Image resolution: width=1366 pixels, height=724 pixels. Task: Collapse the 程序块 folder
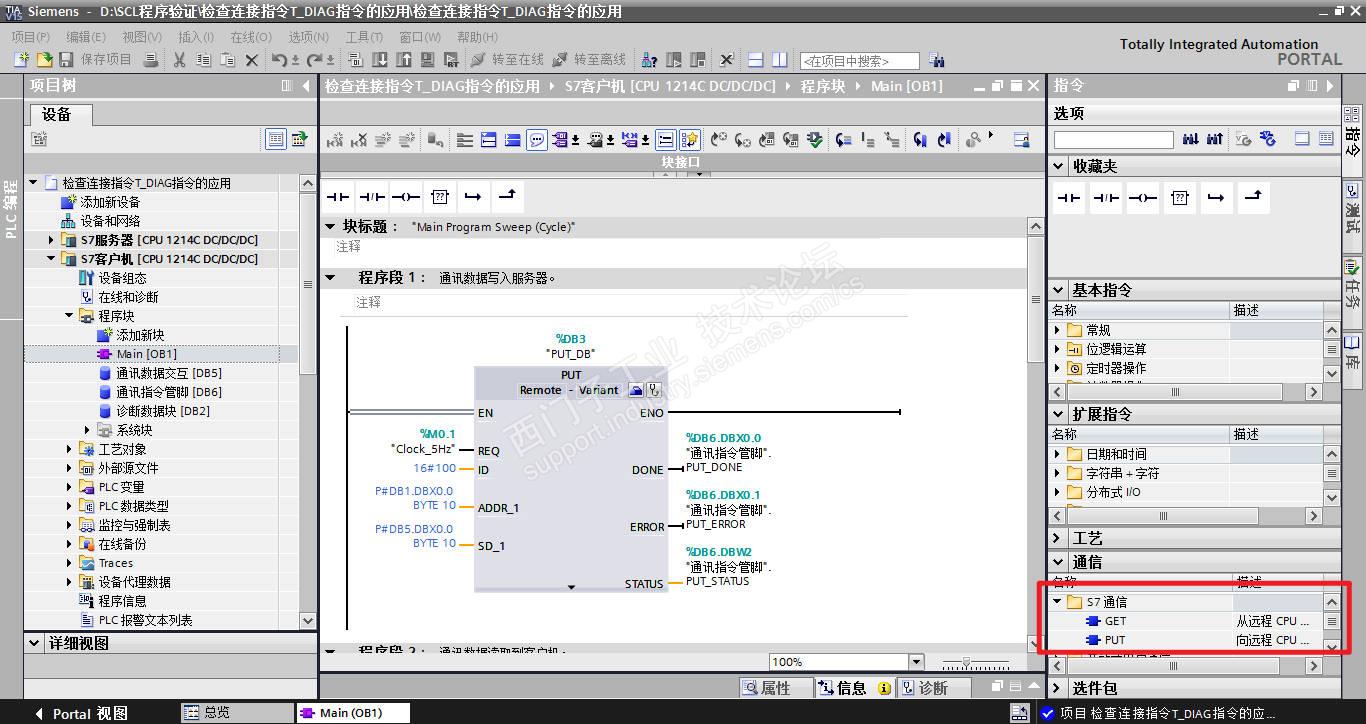click(x=70, y=316)
